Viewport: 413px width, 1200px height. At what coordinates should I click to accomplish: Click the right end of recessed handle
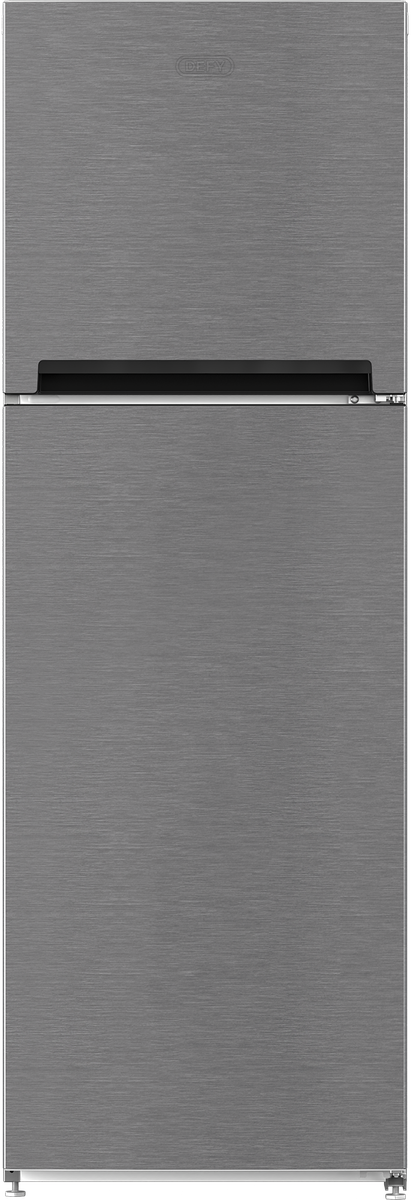click(x=364, y=376)
